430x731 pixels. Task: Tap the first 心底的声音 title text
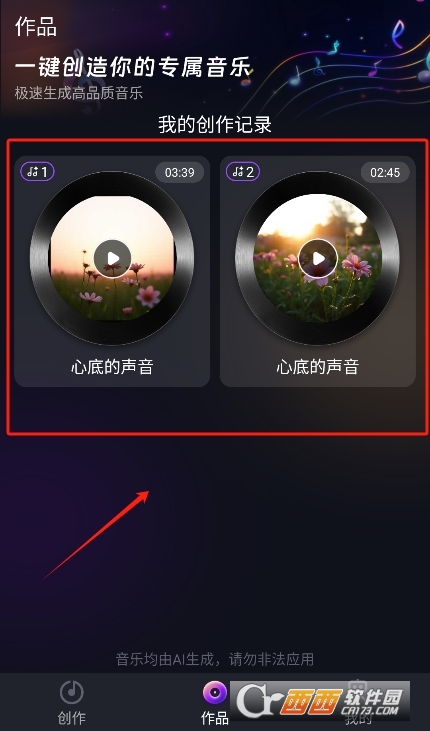(x=112, y=367)
